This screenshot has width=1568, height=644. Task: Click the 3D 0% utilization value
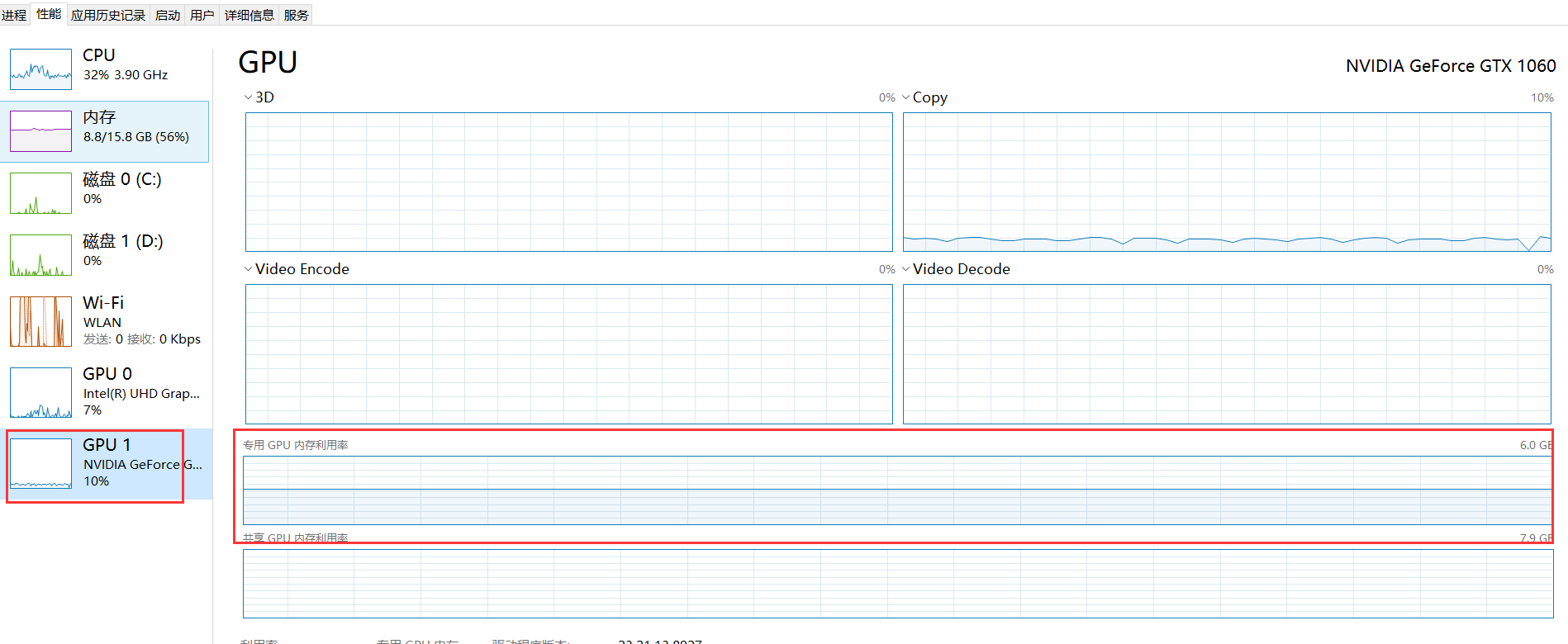[x=887, y=97]
